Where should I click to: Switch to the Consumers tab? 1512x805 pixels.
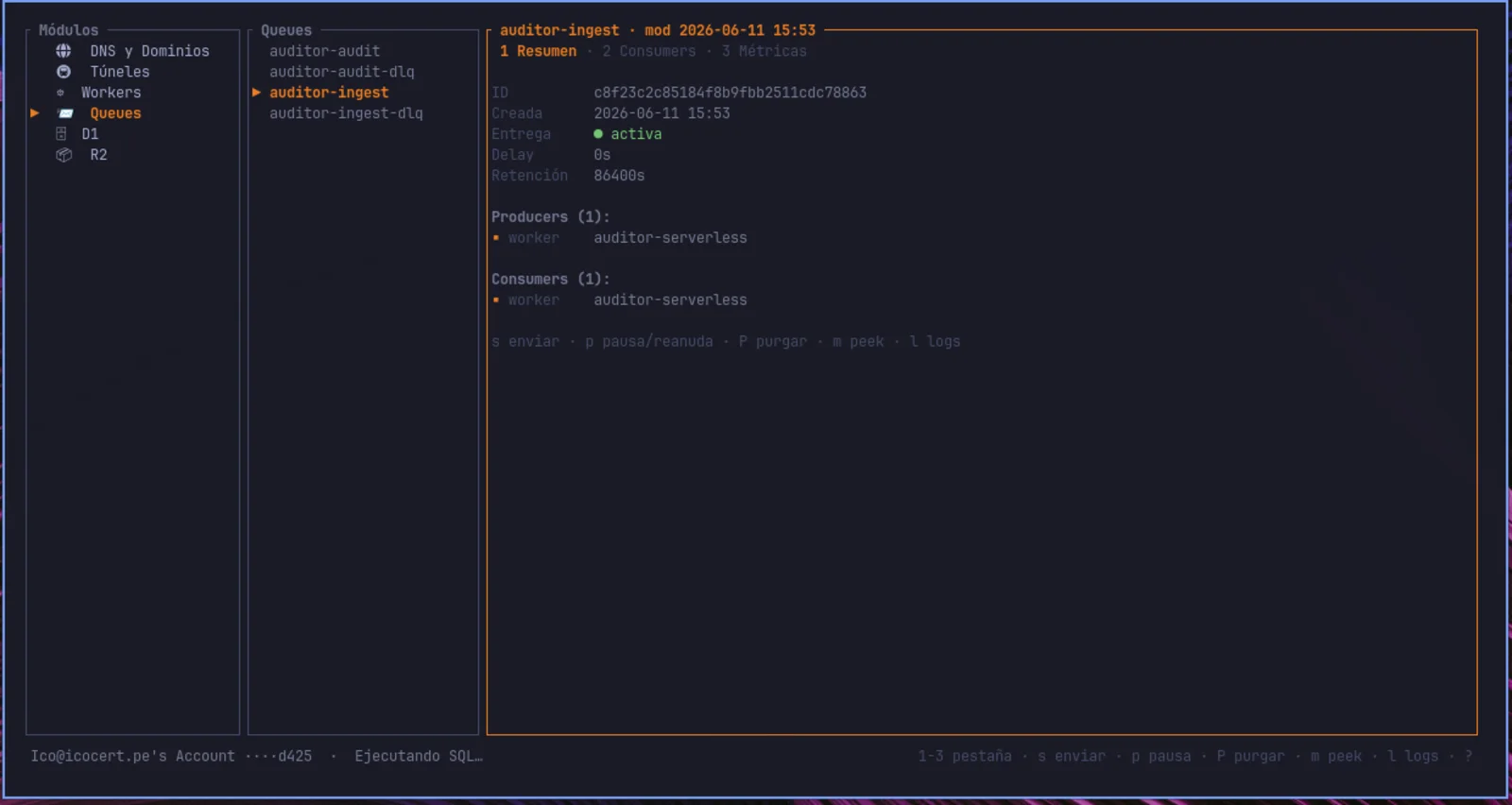point(648,51)
